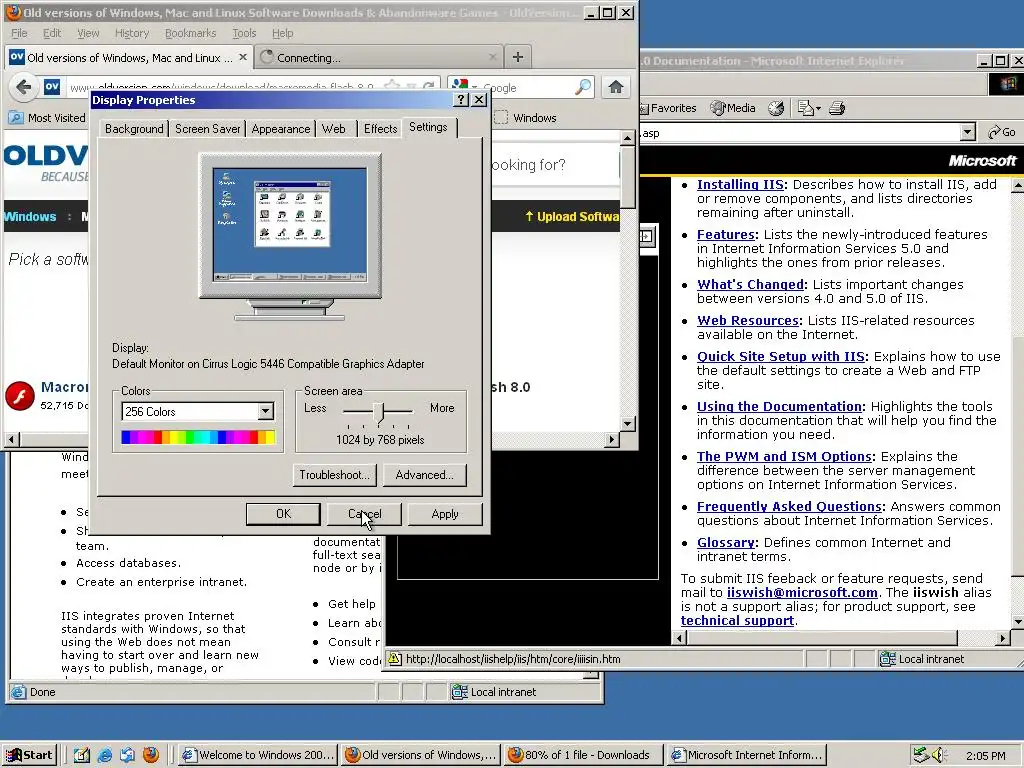This screenshot has height=768, width=1024.
Task: Switch to the Background tab
Action: click(x=134, y=129)
